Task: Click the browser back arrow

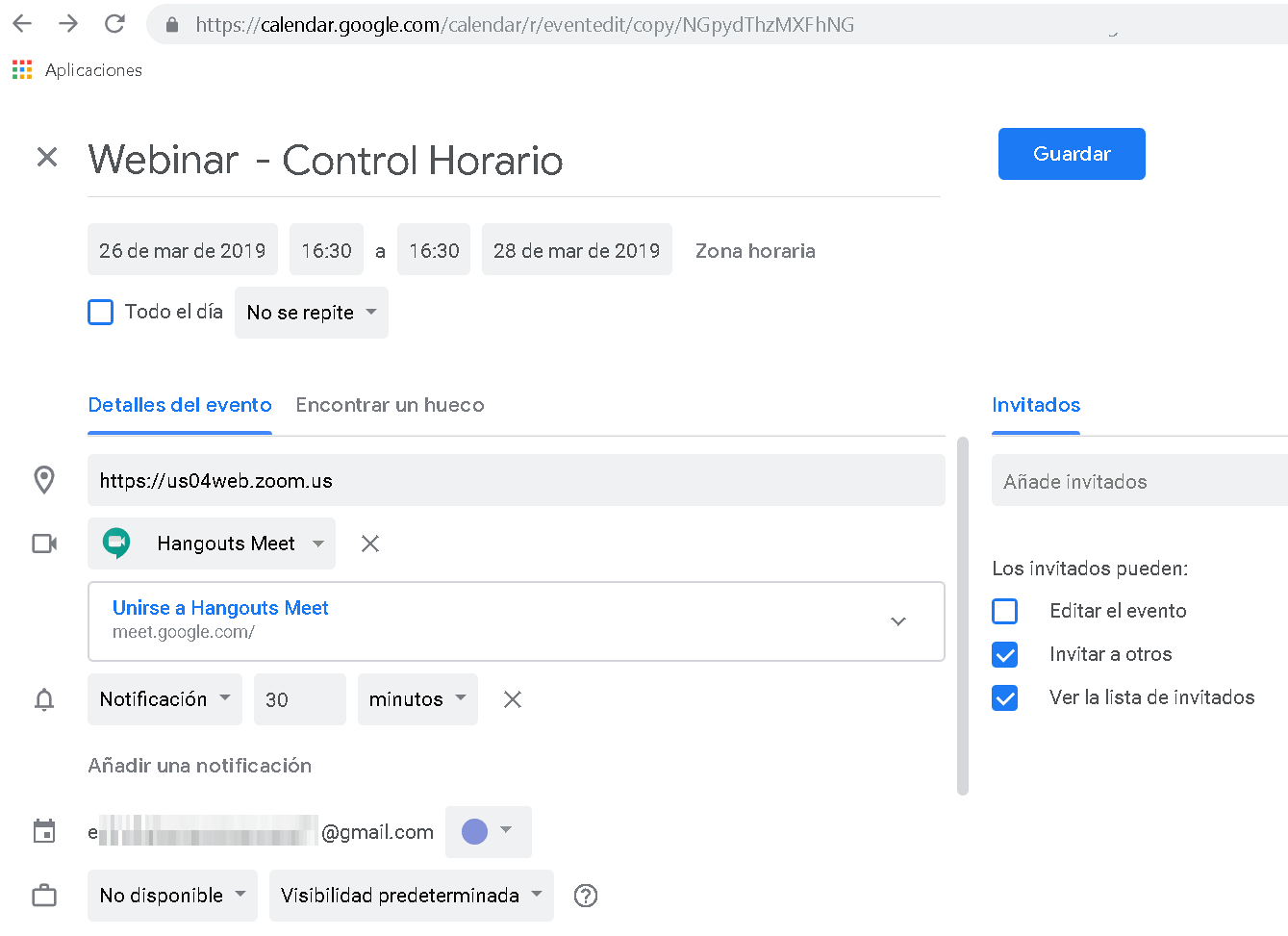Action: pyautogui.click(x=22, y=24)
